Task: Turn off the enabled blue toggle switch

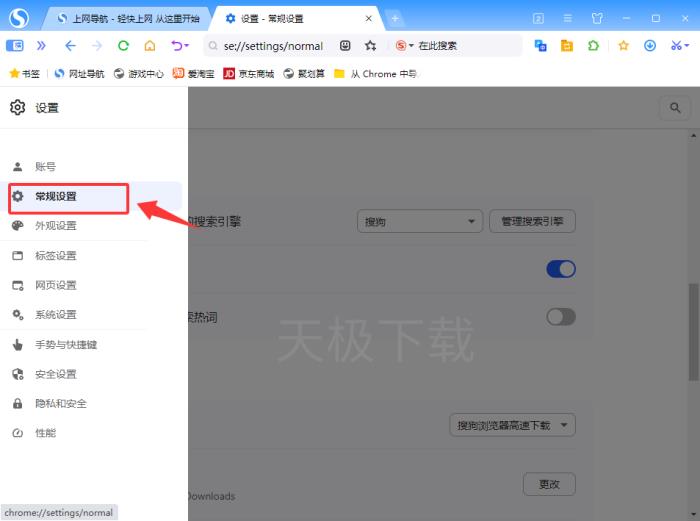Action: (561, 268)
